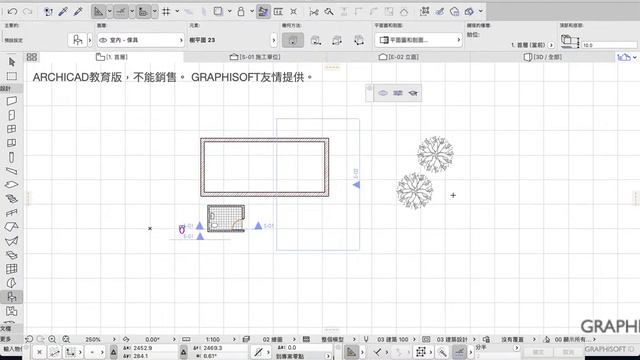This screenshot has width=640, height=360.
Task: Click the elevation reference dropdown 到專案零點
Action: 303,356
